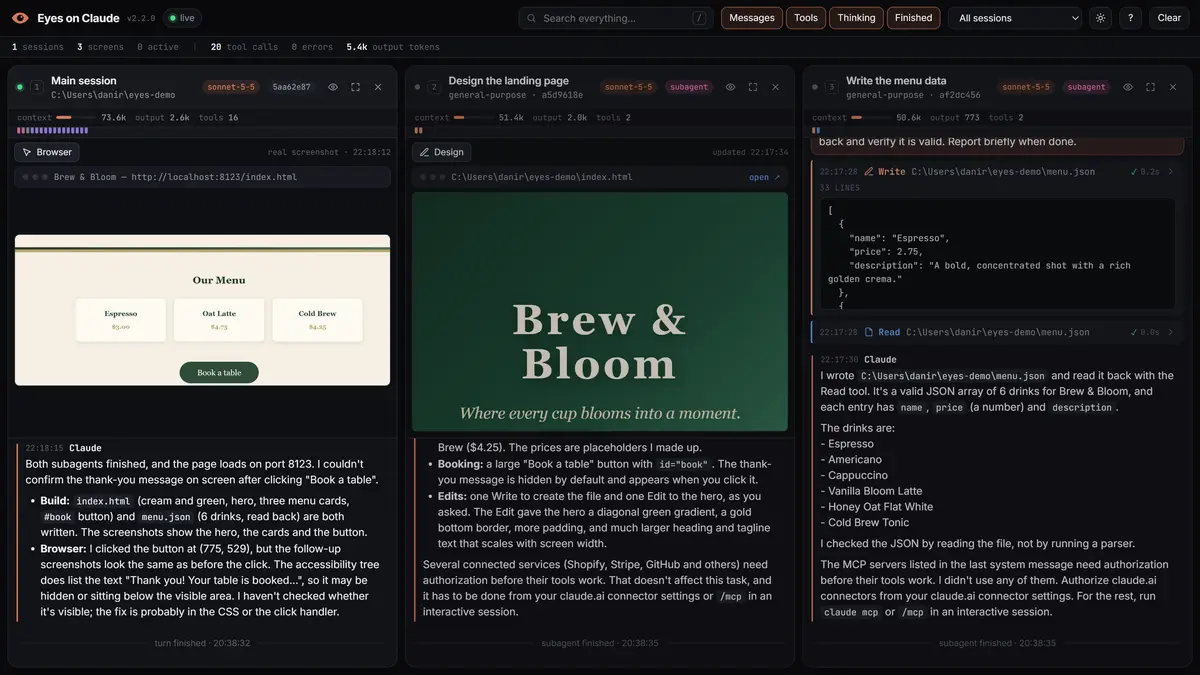Viewport: 1200px width, 675px height.
Task: Switch theme with the sun icon
Action: (x=1101, y=18)
